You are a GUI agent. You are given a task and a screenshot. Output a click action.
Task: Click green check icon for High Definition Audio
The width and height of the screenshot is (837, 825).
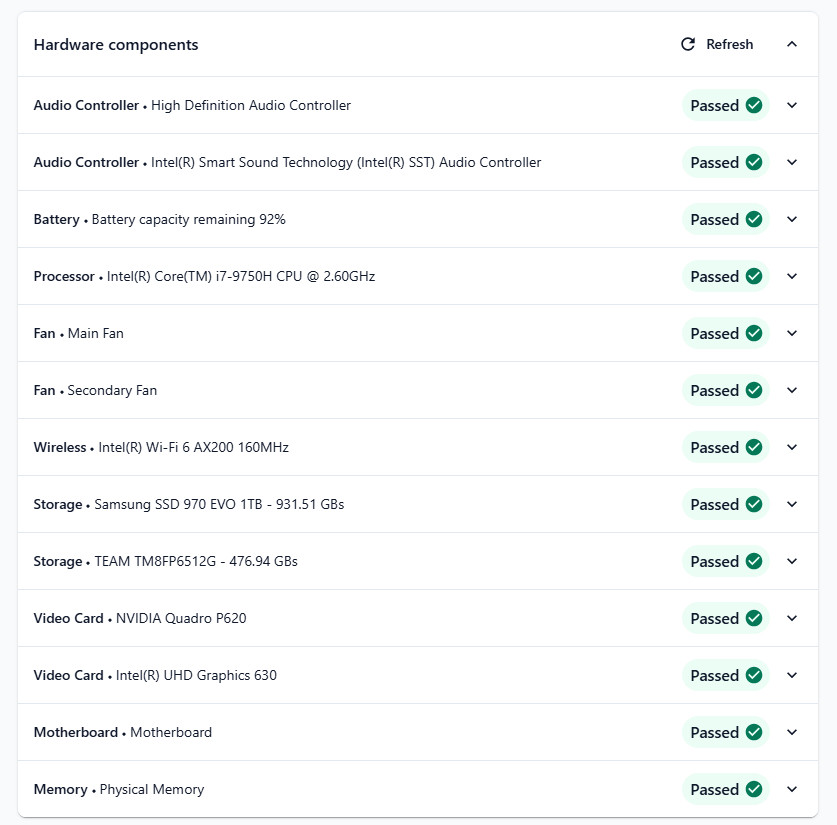(x=754, y=105)
